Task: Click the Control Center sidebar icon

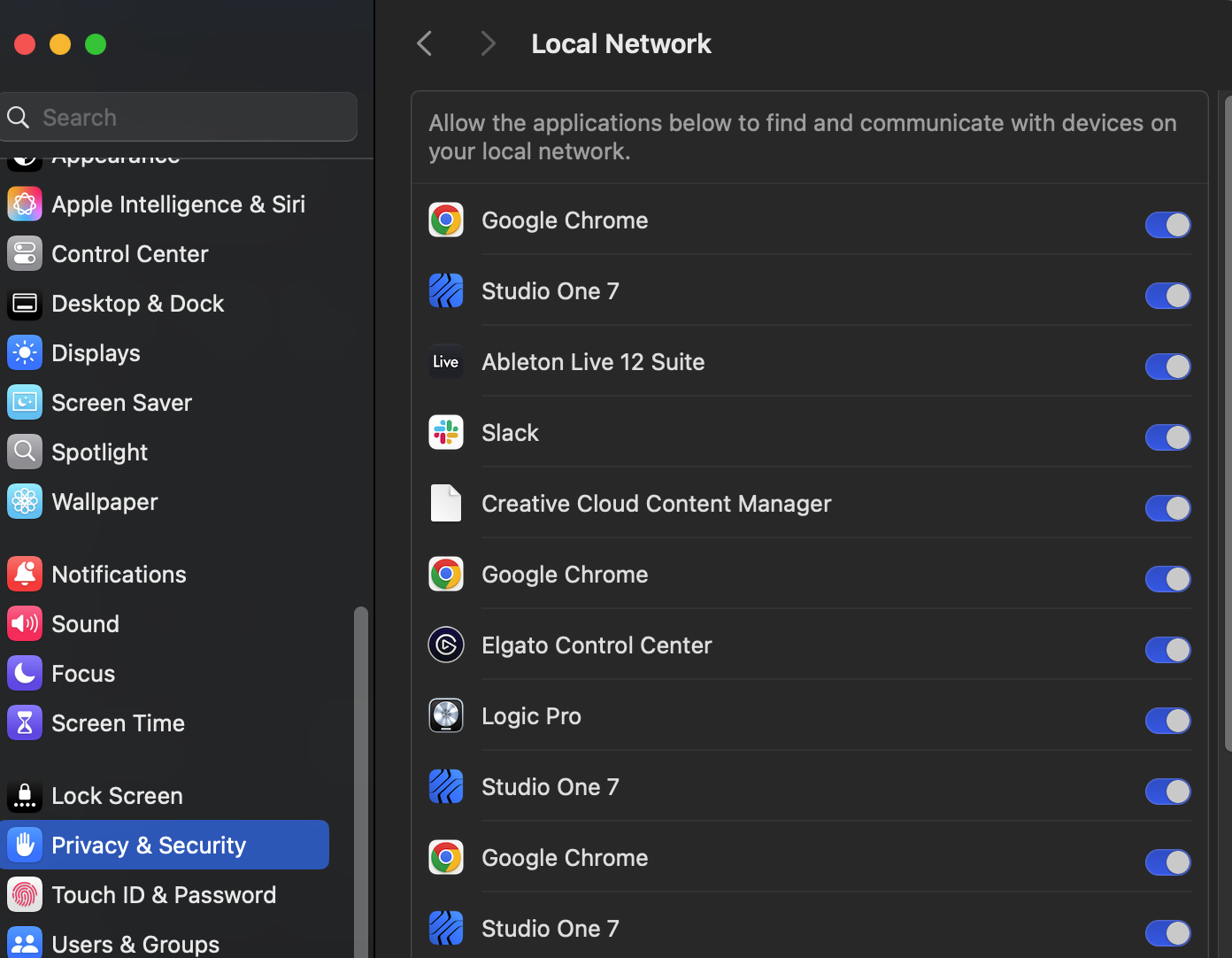Action: (x=25, y=254)
